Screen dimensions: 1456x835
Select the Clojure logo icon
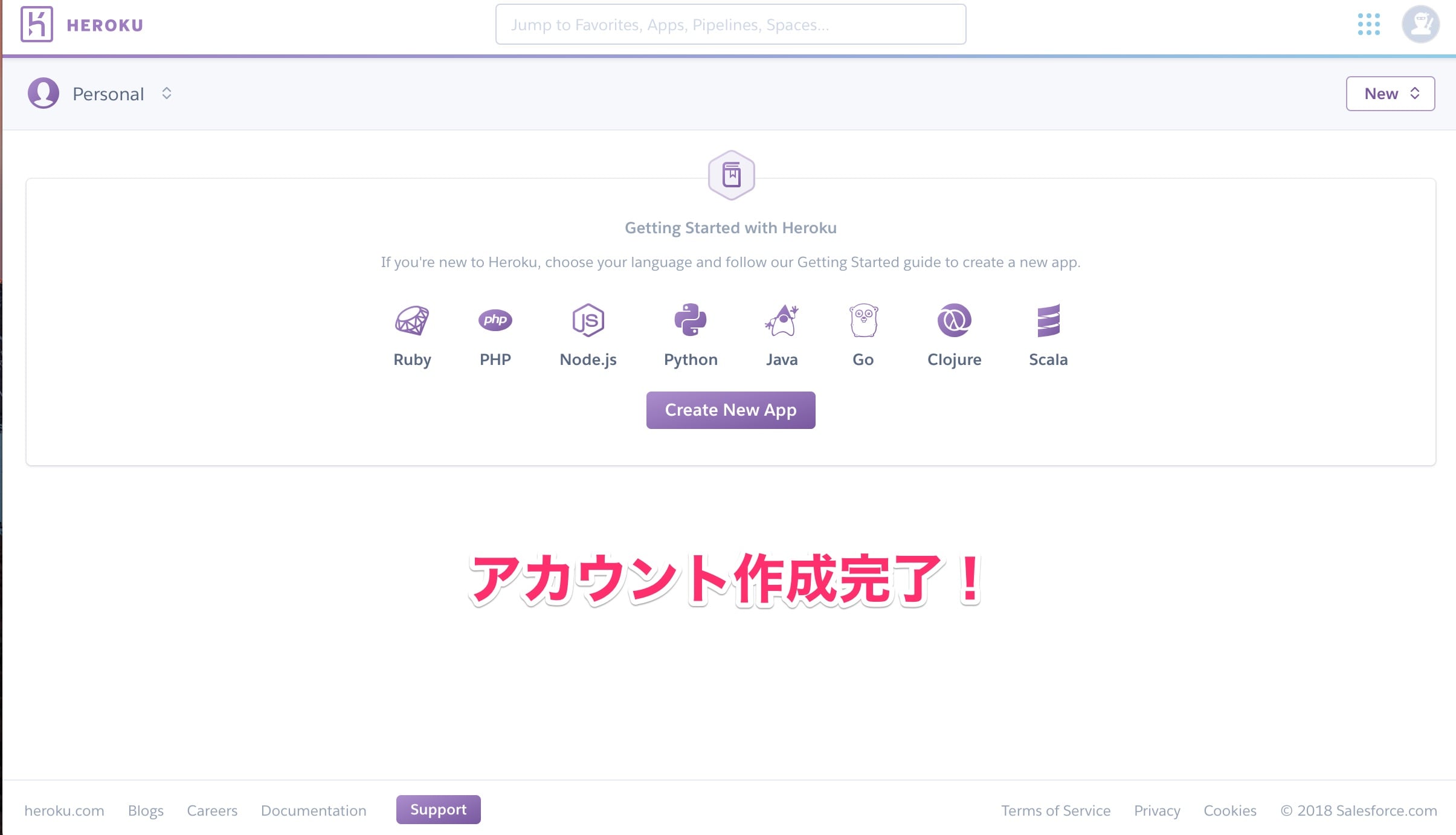click(955, 320)
